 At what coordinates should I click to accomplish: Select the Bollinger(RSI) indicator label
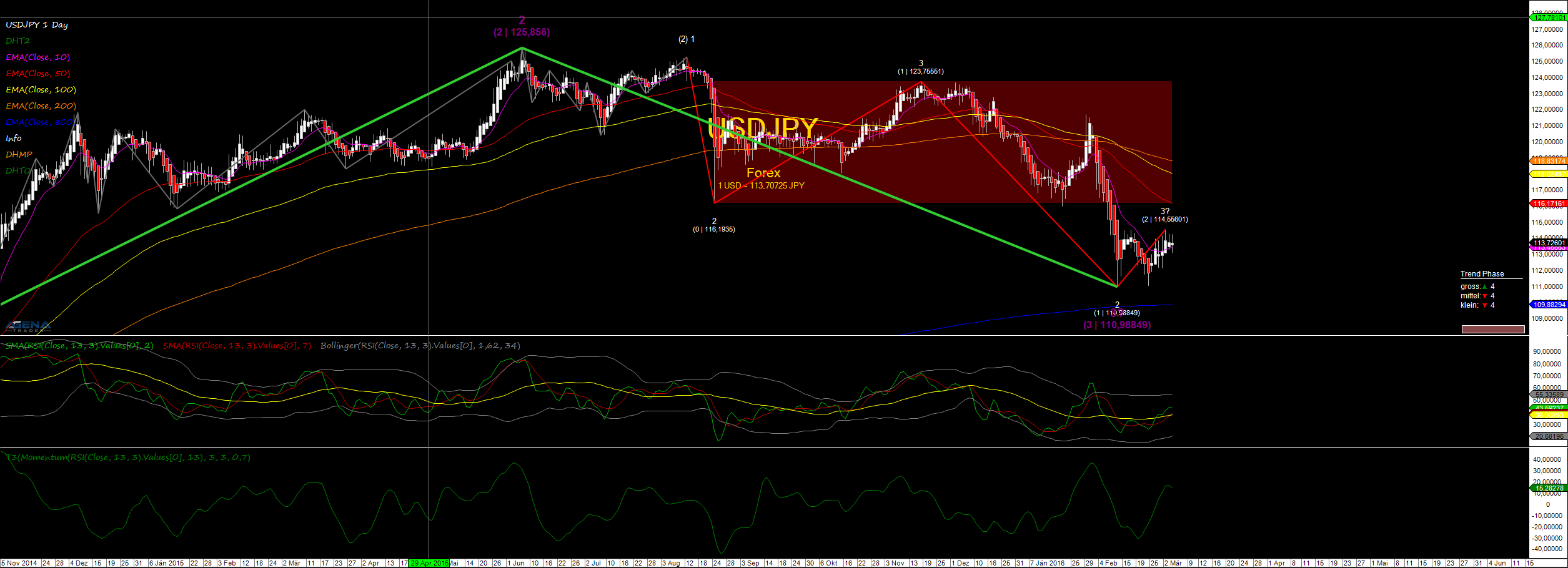click(420, 346)
